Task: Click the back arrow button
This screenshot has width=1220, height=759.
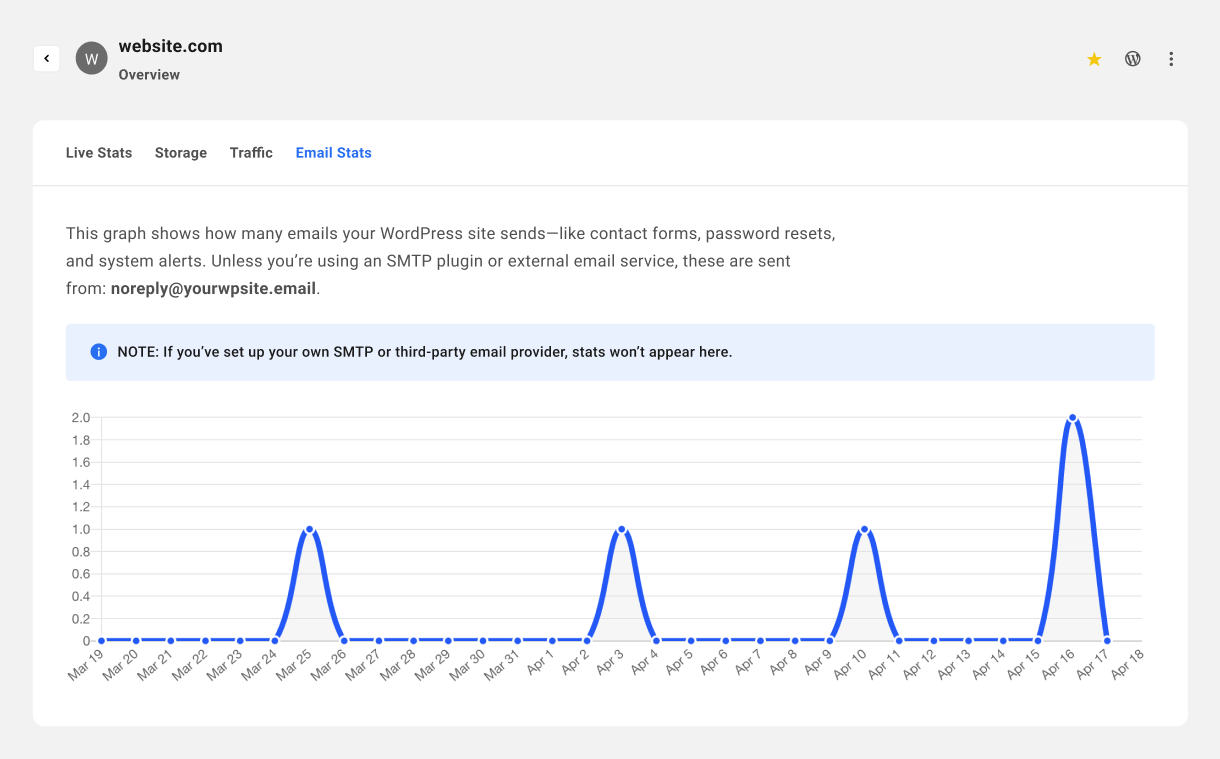Action: [46, 59]
